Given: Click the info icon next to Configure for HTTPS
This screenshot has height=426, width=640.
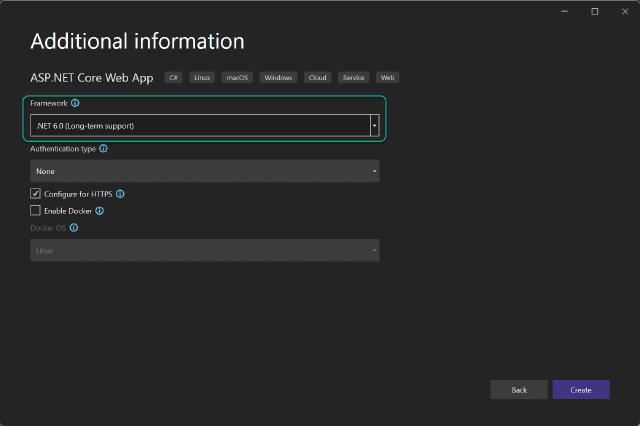Looking at the screenshot, I should [x=120, y=193].
